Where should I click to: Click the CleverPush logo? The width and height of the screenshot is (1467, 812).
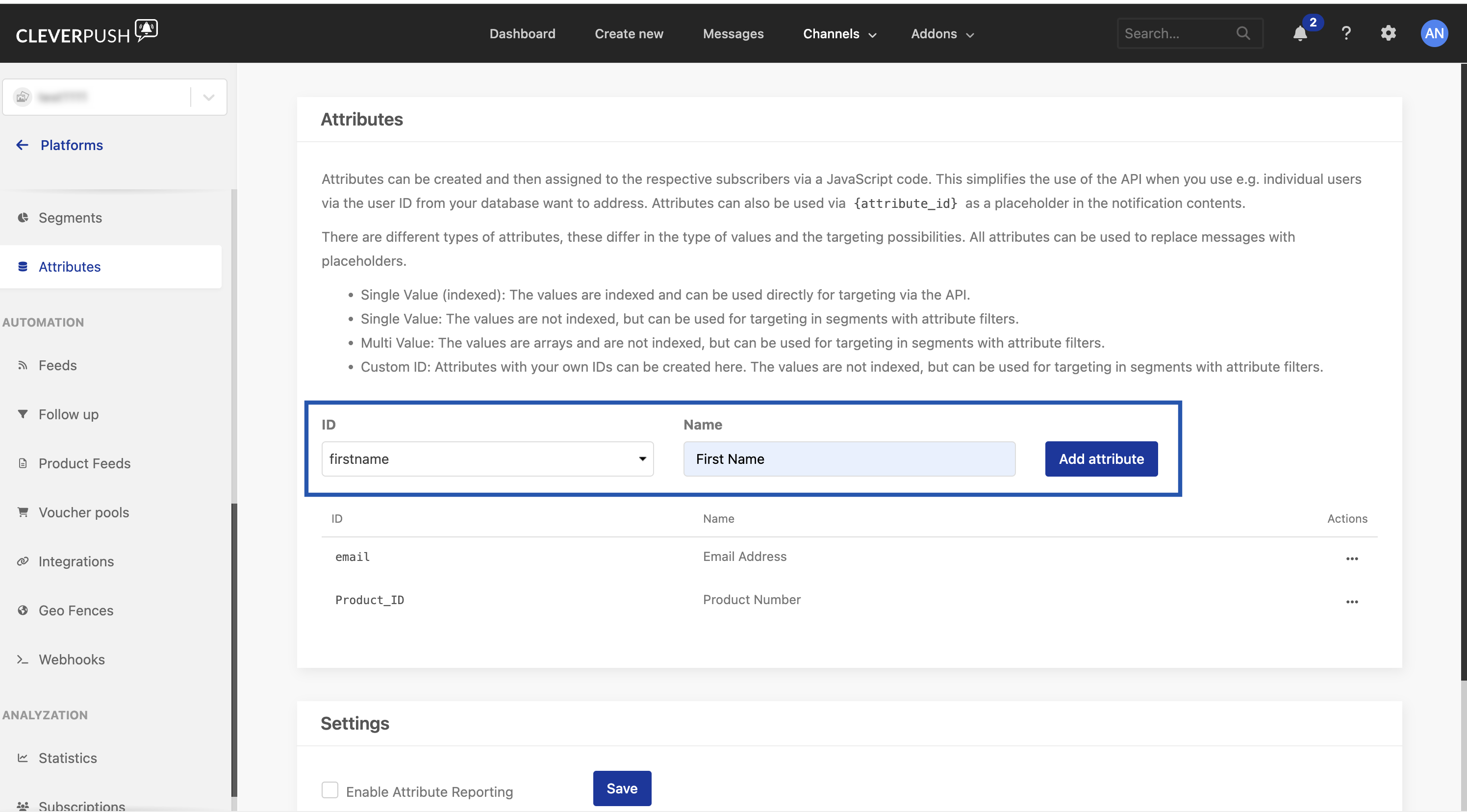click(x=87, y=32)
